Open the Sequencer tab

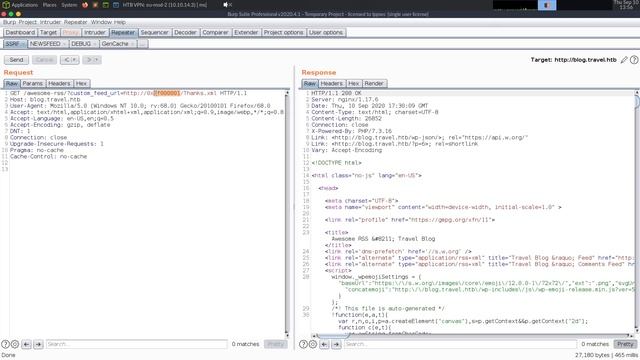click(154, 32)
